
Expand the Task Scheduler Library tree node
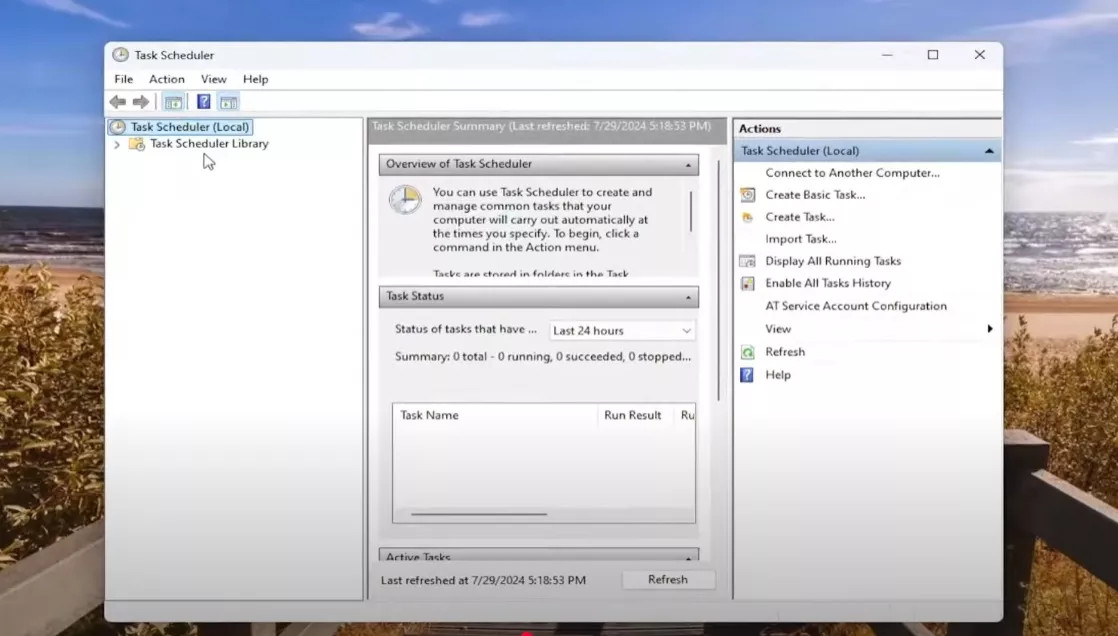[x=117, y=144]
